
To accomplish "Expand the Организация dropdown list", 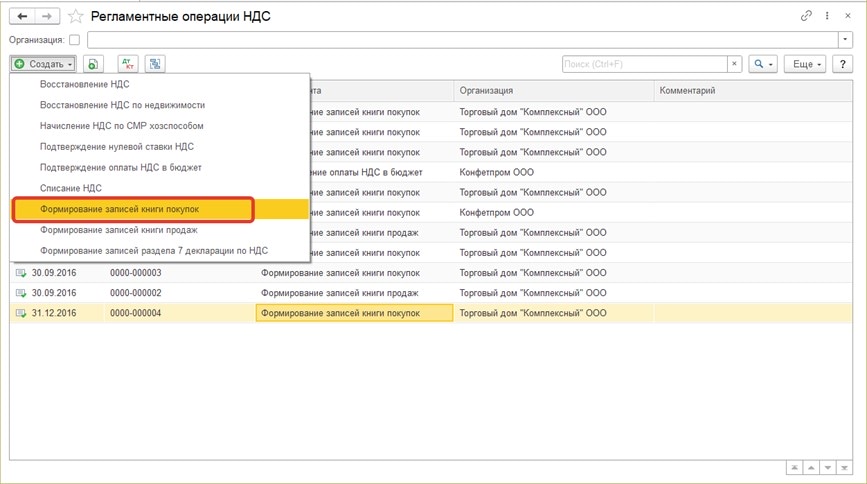I will (842, 40).
